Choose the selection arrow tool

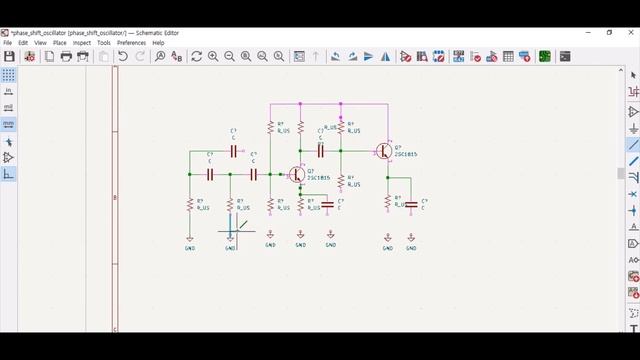click(633, 76)
